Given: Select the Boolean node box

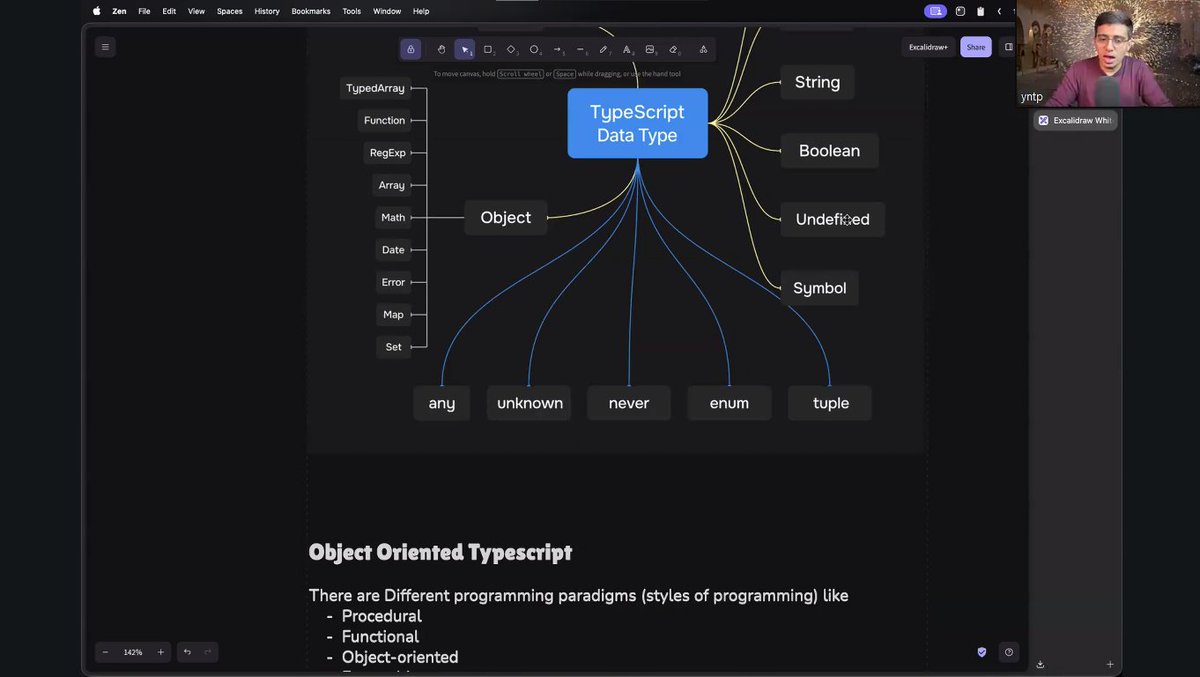Looking at the screenshot, I should click(x=829, y=151).
